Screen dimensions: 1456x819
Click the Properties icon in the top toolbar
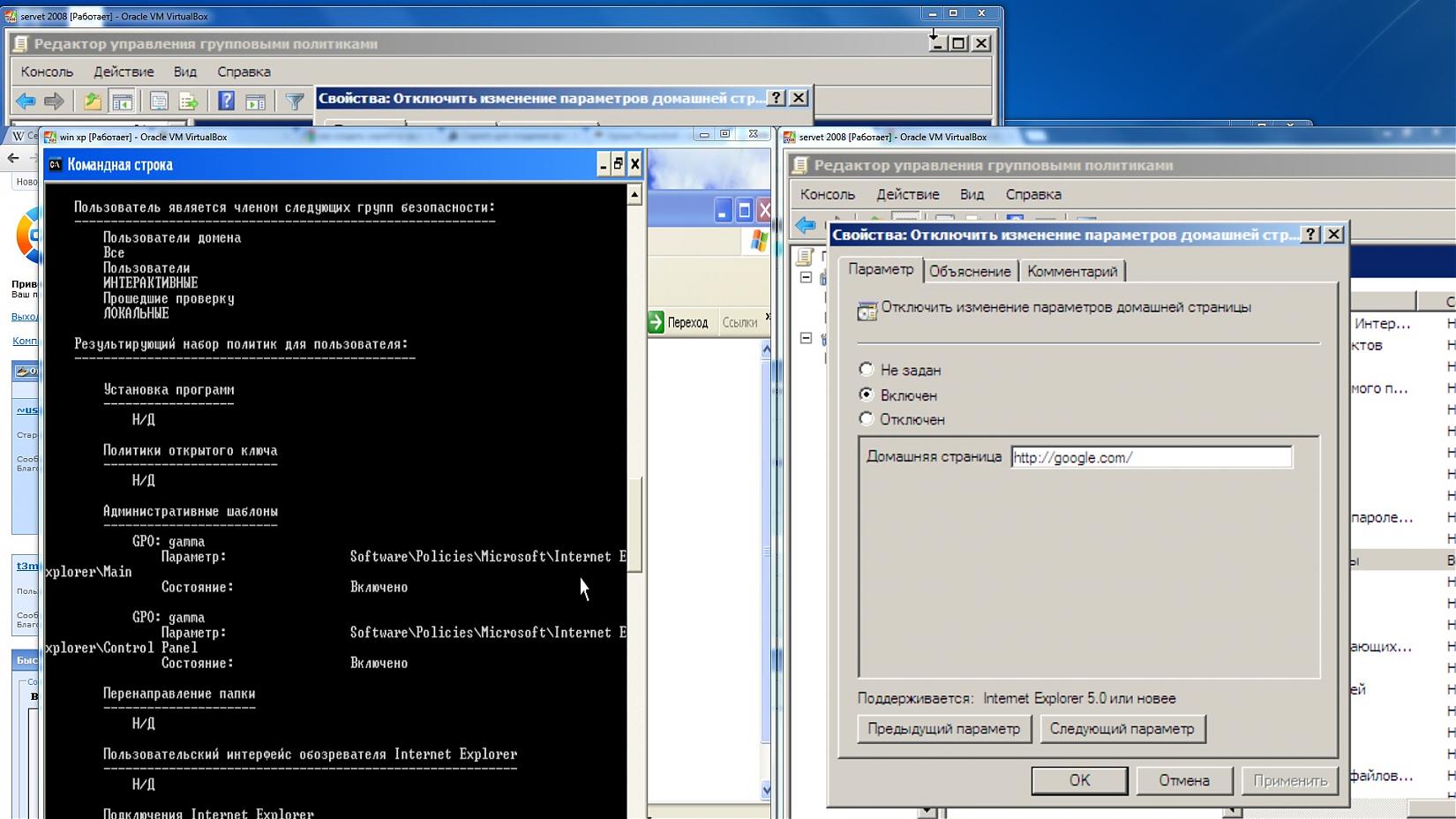[x=159, y=101]
